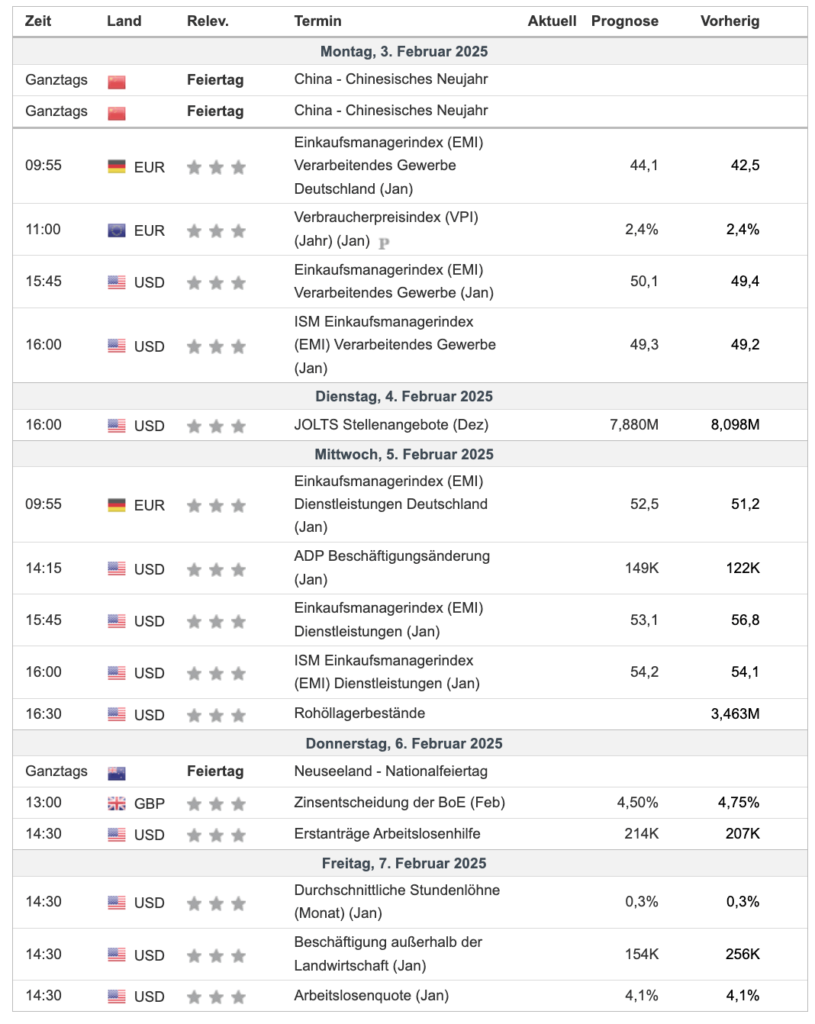Click the stars next to ADP Beschäftigungsänderung
The width and height of the screenshot is (815, 1024).
click(216, 569)
